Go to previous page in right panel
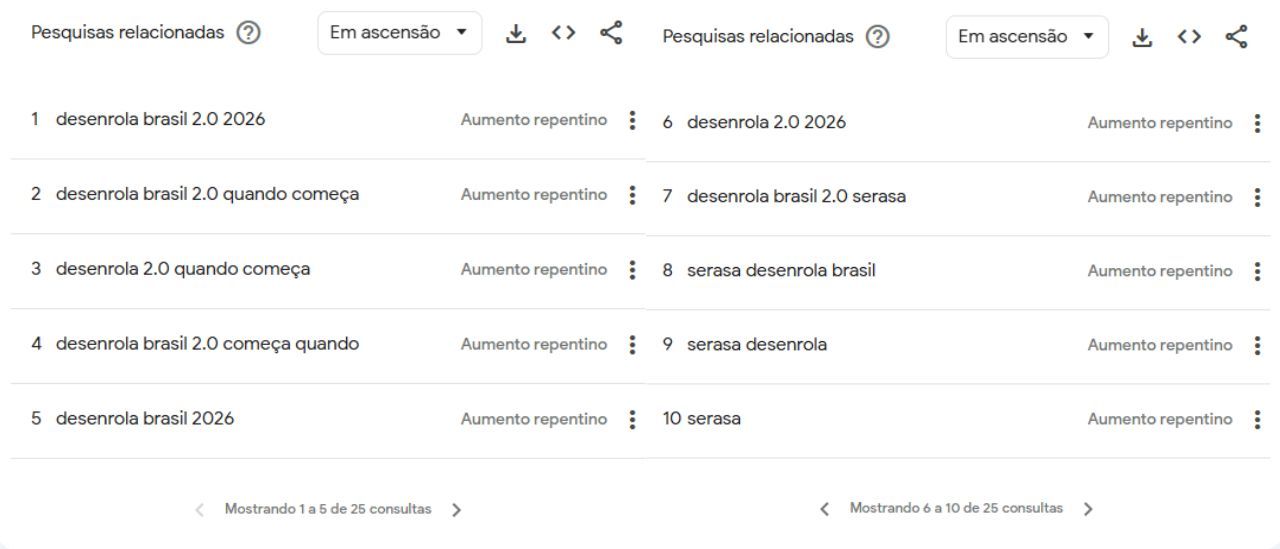Screen dimensions: 1280x549 click(x=825, y=509)
